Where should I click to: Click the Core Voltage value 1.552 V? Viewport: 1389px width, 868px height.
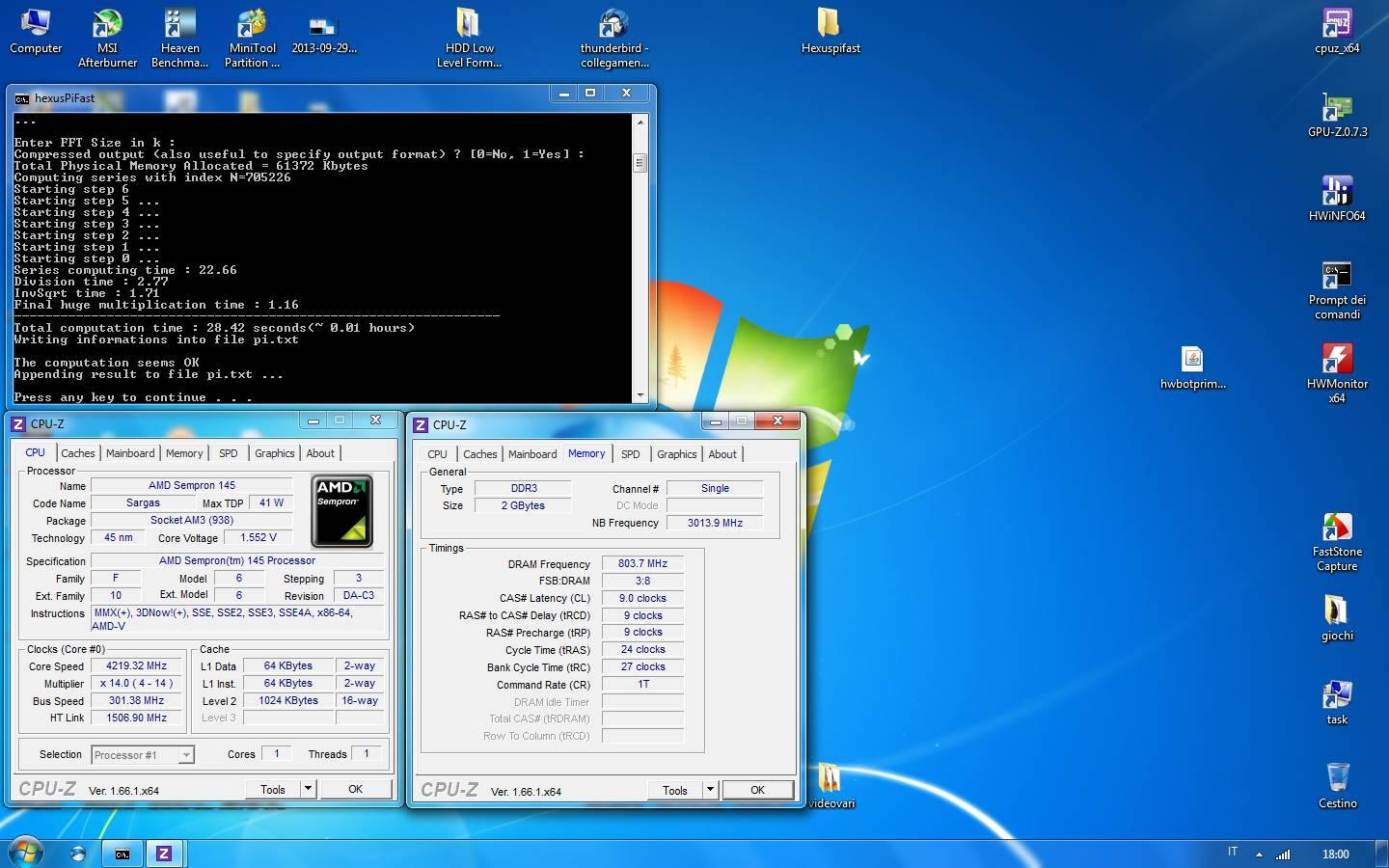click(x=258, y=538)
